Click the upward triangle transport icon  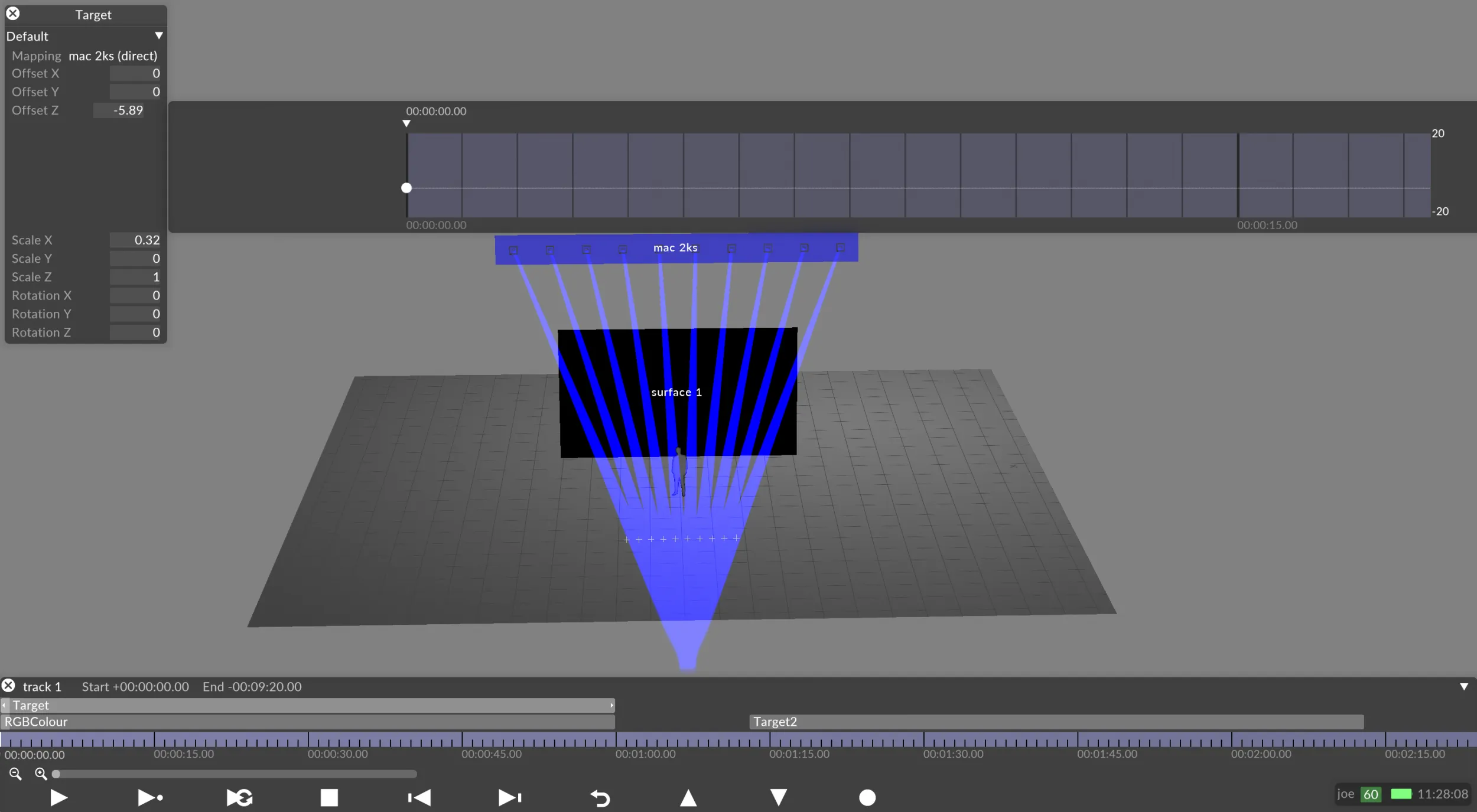[688, 798]
